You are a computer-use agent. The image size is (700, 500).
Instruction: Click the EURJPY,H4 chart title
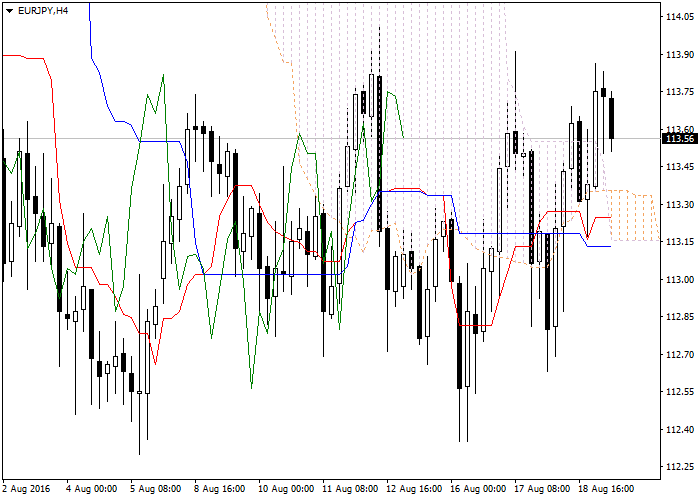43,11
